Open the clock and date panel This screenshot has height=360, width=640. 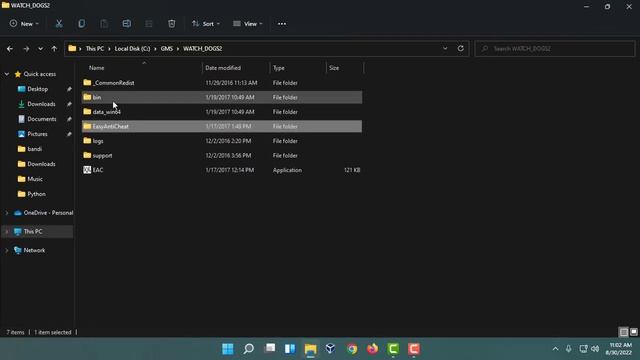tap(620, 349)
